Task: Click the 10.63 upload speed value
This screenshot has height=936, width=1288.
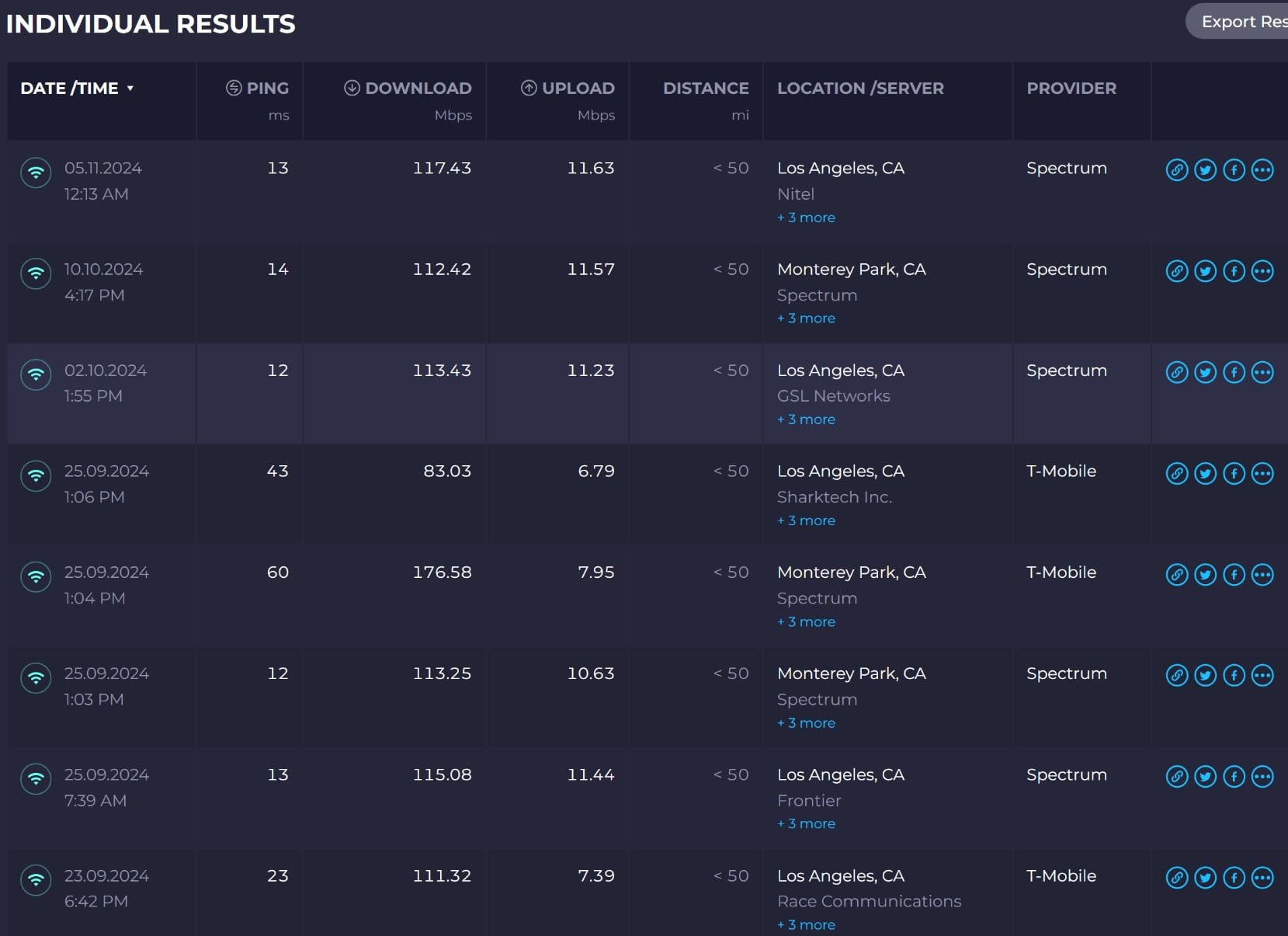Action: tap(591, 673)
